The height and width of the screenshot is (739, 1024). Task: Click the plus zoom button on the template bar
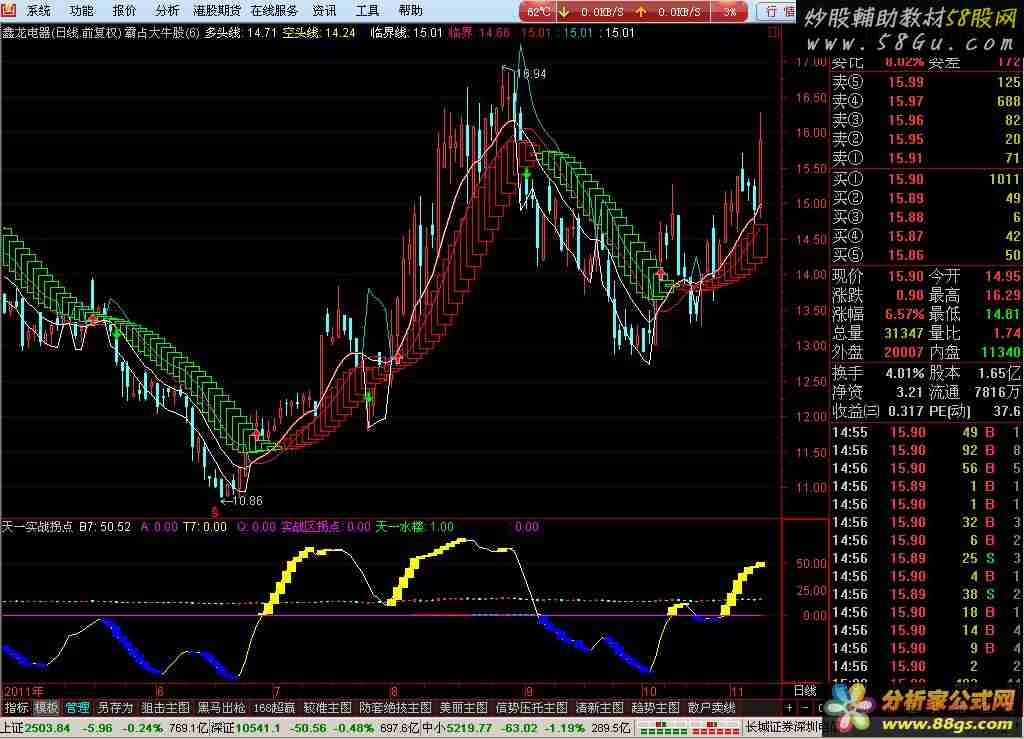point(790,708)
